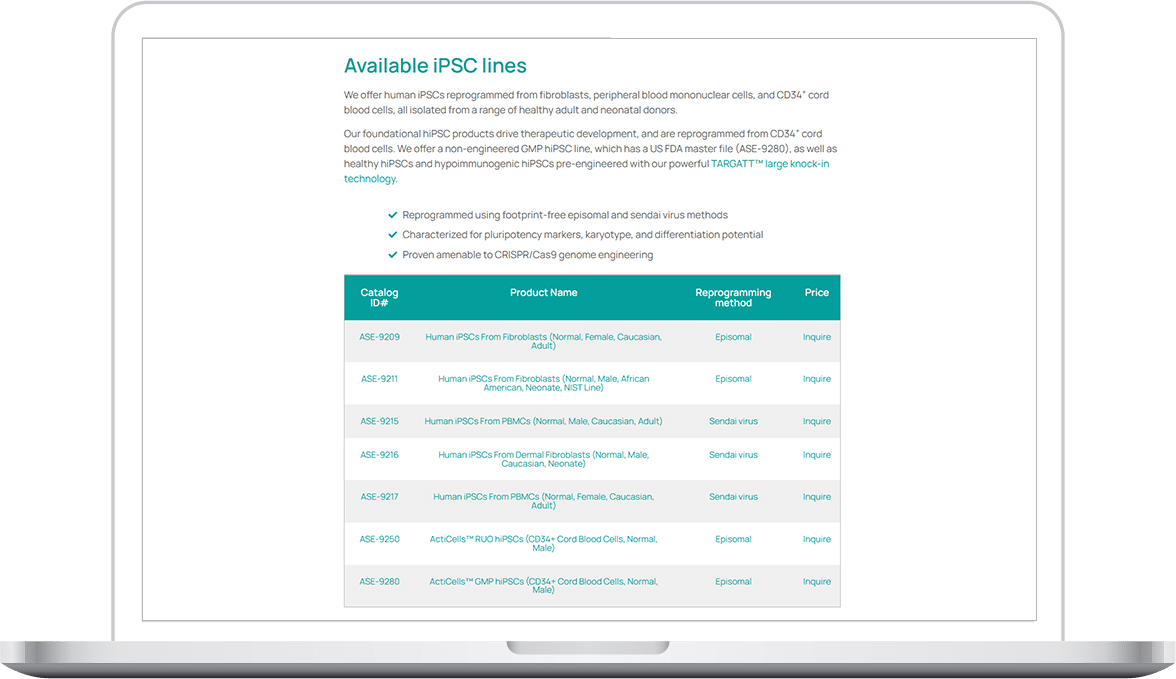Click Inquire for the ASE-9217 row
The width and height of the screenshot is (1176, 679).
point(816,497)
